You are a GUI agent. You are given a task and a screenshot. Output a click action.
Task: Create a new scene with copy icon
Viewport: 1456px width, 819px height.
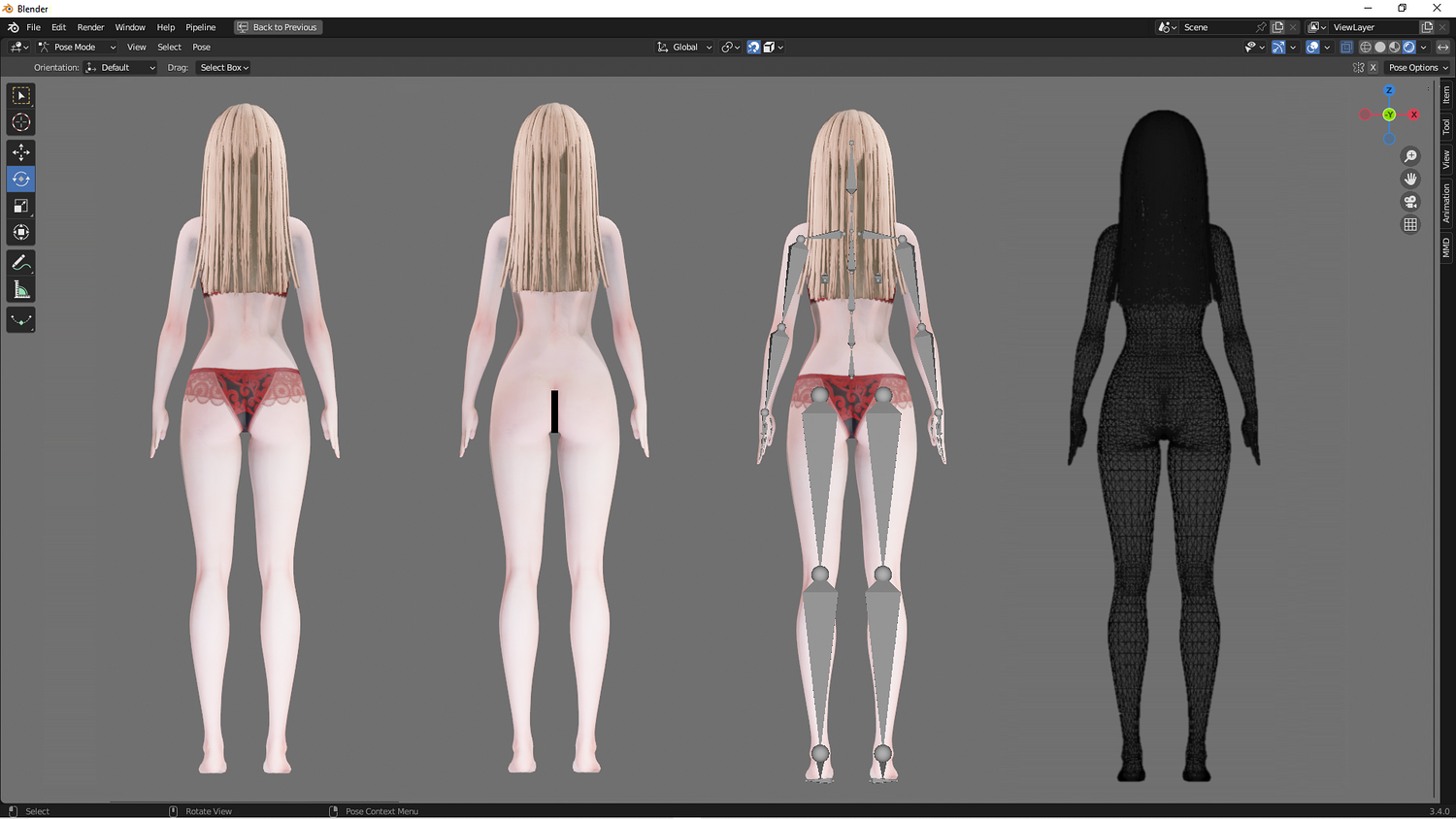tap(1277, 27)
